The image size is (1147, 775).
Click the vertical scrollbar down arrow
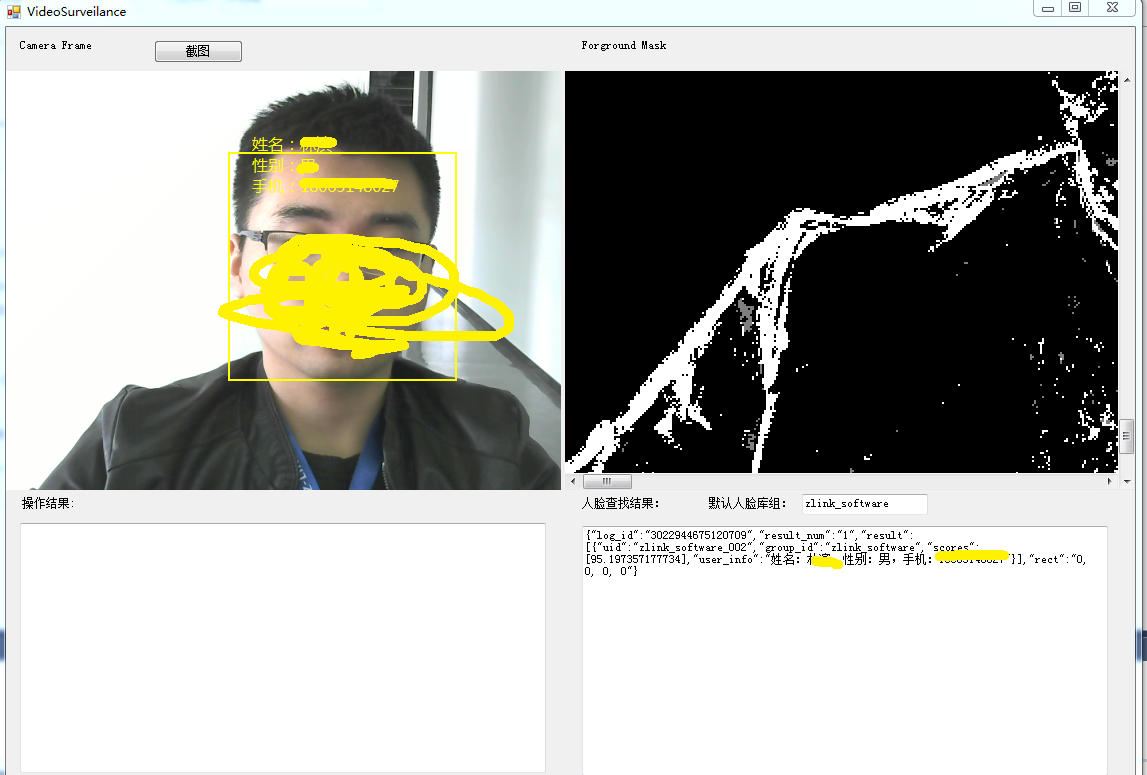click(1127, 481)
